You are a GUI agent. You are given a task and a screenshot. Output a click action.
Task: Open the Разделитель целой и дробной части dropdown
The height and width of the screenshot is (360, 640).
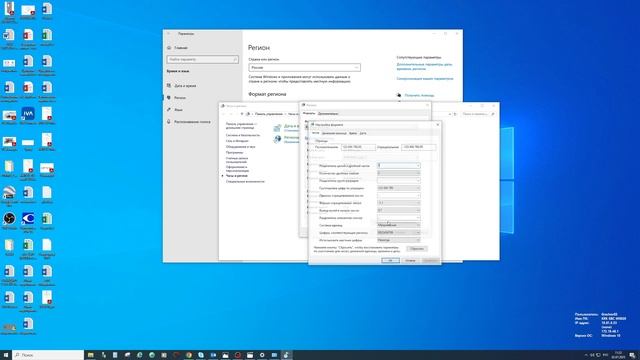tap(398, 165)
